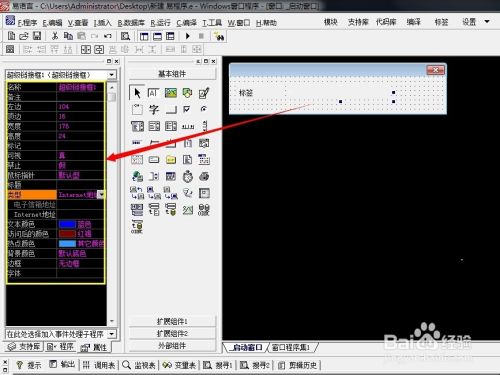The image size is (500, 375).
Task: Open the R.运行 menu
Action: (160, 23)
